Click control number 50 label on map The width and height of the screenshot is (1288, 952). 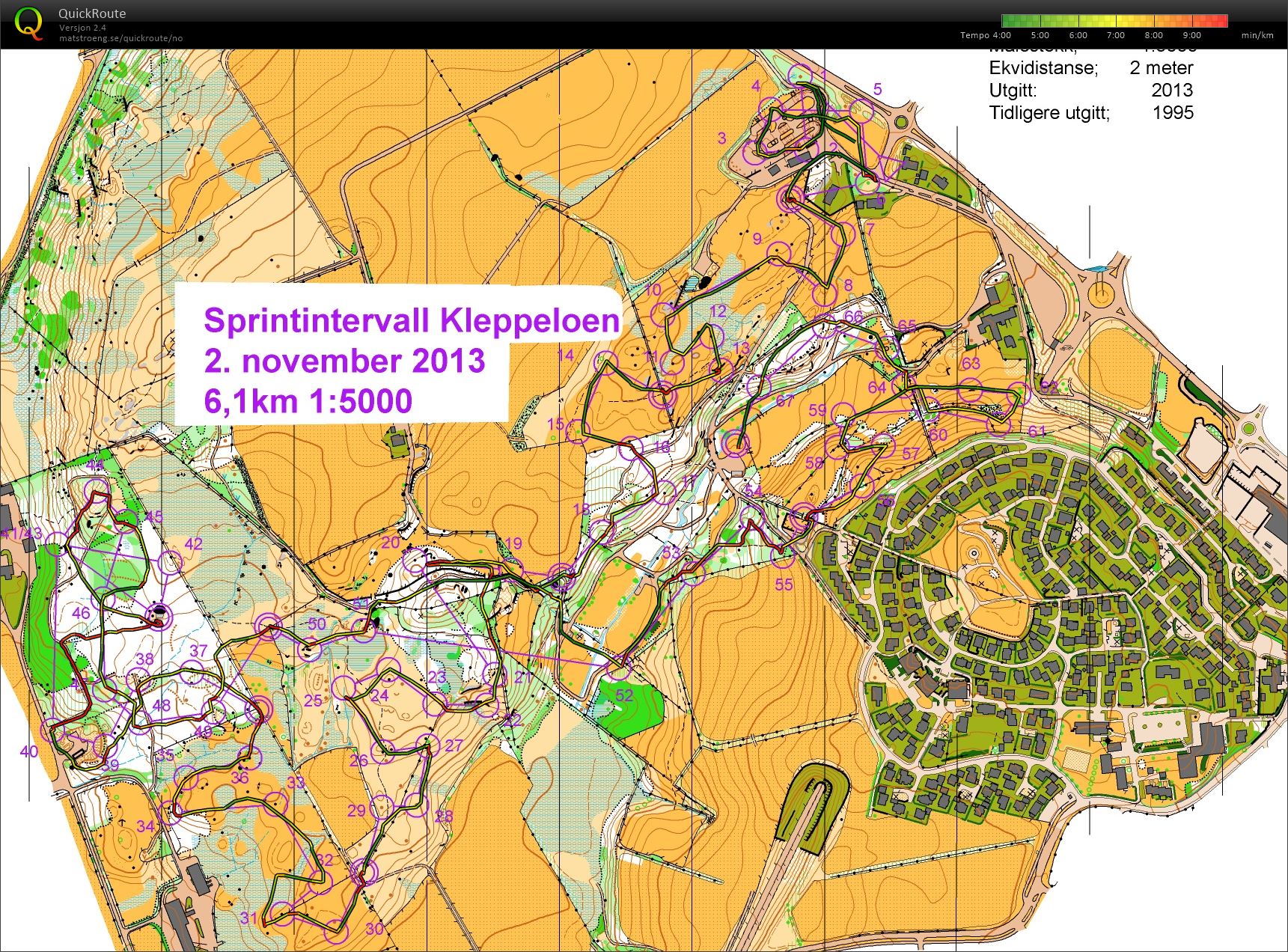tap(317, 623)
